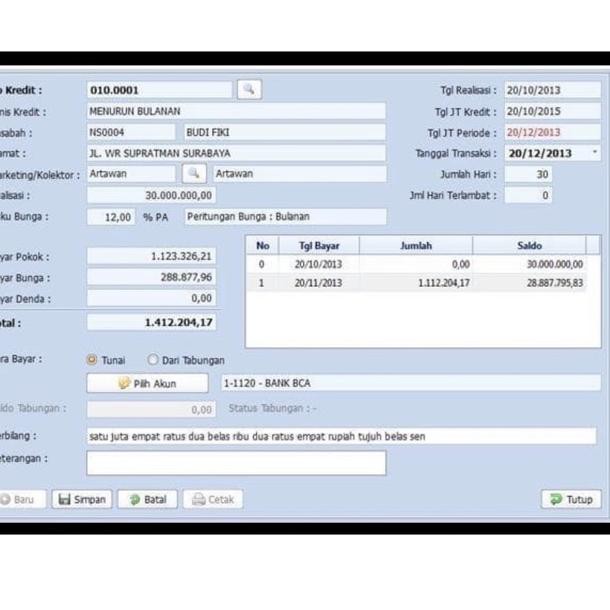The height and width of the screenshot is (610, 610).
Task: Click the Batal cancel button
Action: pos(147,499)
